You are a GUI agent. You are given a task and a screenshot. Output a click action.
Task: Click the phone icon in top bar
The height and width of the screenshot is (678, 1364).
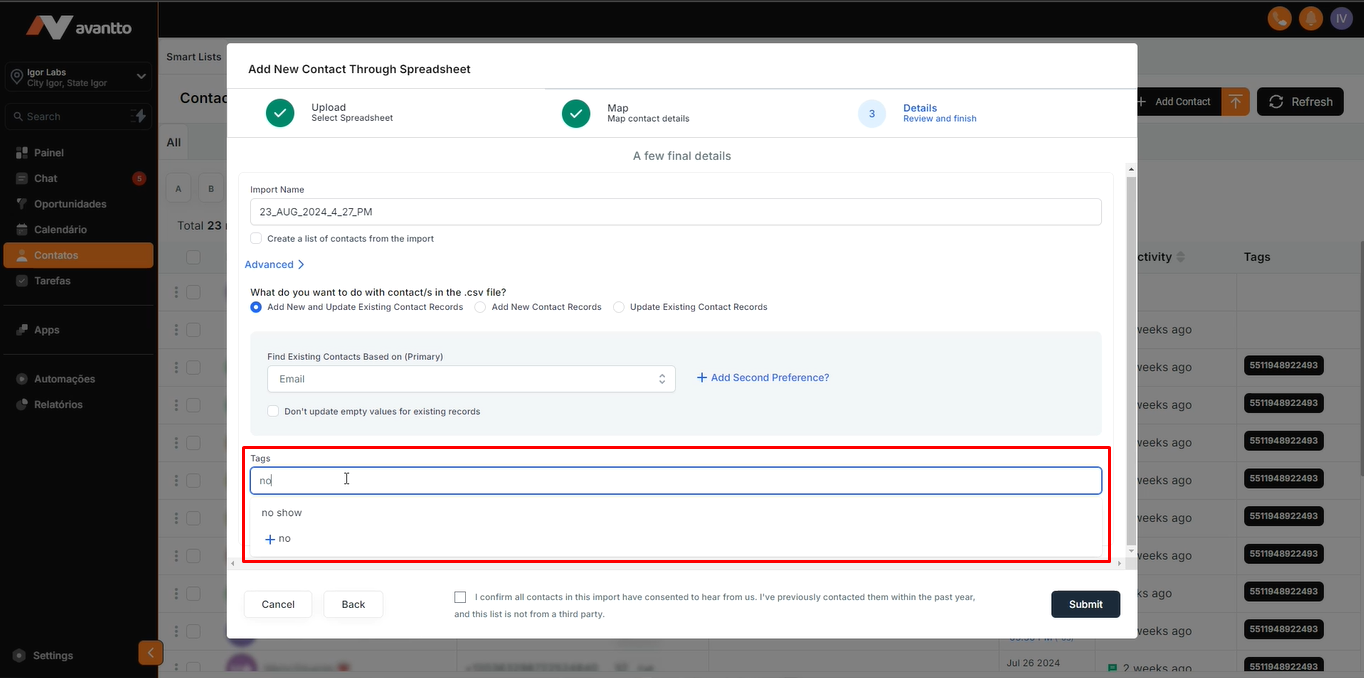point(1279,19)
